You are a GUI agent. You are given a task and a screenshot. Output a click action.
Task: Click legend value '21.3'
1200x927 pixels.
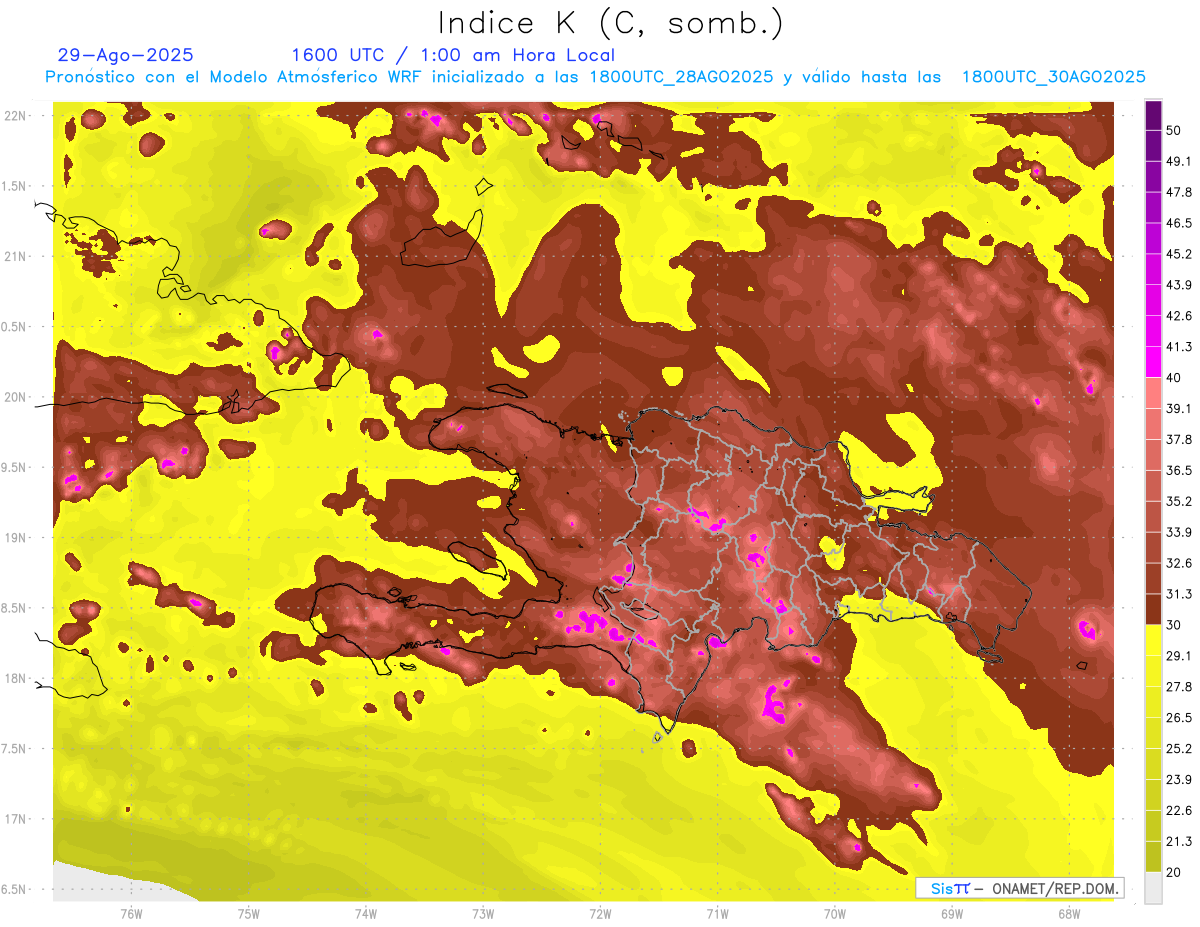[1178, 842]
